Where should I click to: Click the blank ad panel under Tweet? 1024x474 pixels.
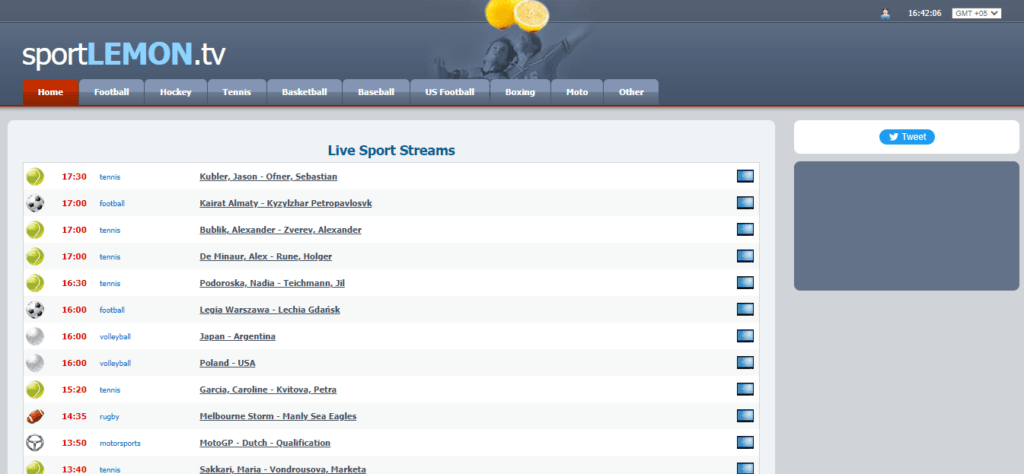906,226
